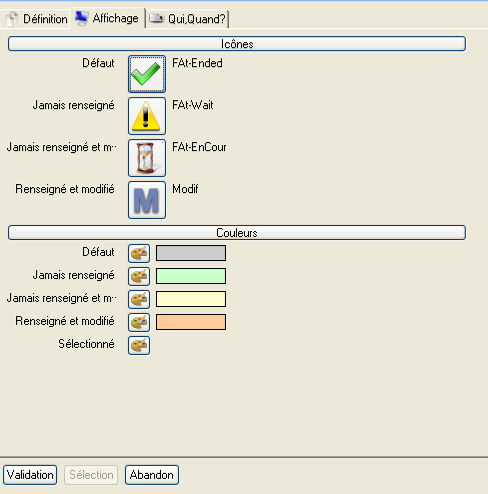Viewport: 488px width, 494px height.
Task: Click the blue M Modif icon button
Action: pyautogui.click(x=147, y=200)
